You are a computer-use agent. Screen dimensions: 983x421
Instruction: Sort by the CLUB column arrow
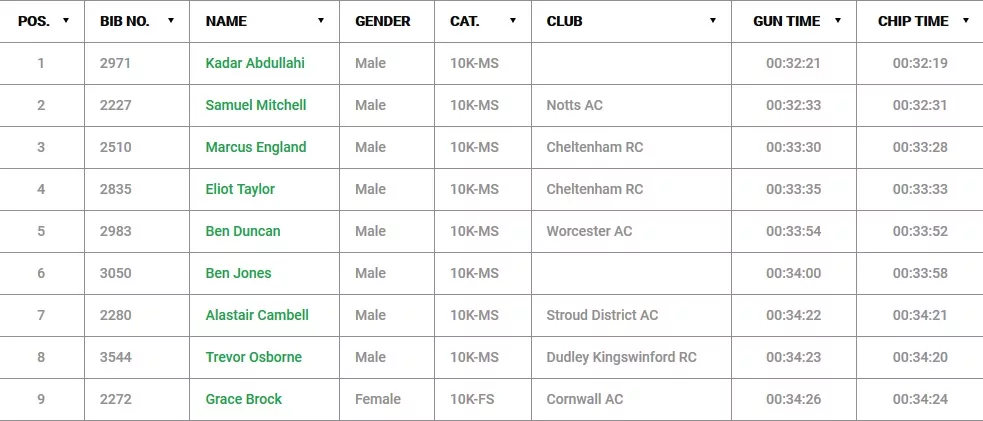[x=713, y=21]
